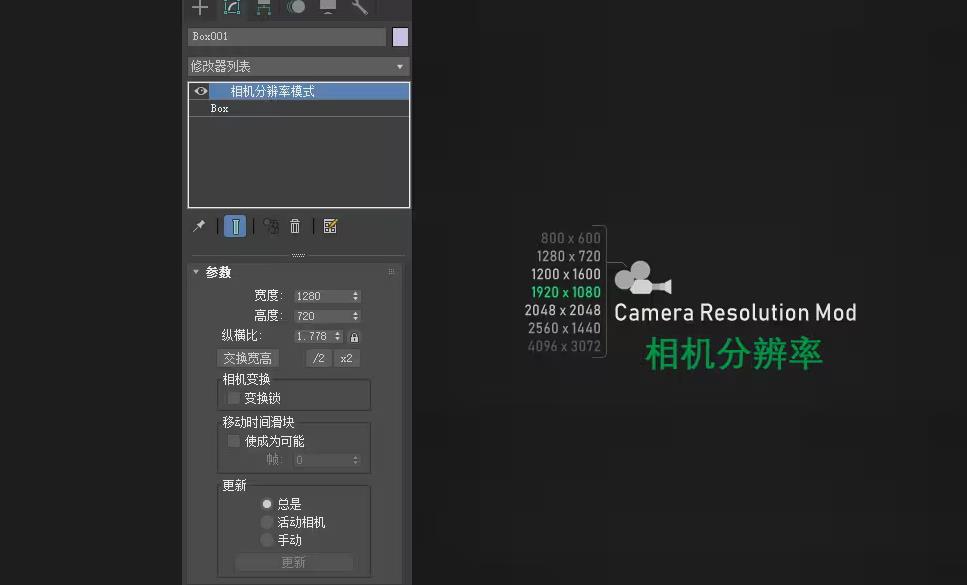
Task: Toggle Show End Result icon
Action: [x=235, y=226]
